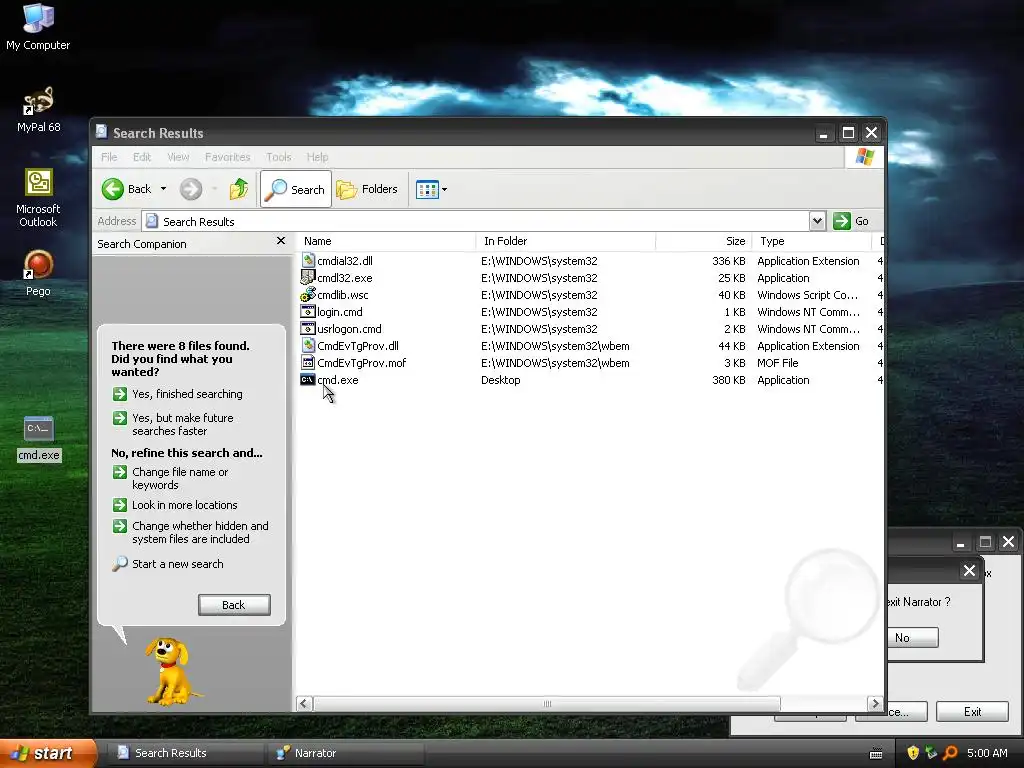
Task: Click the Address field text
Action: (199, 222)
